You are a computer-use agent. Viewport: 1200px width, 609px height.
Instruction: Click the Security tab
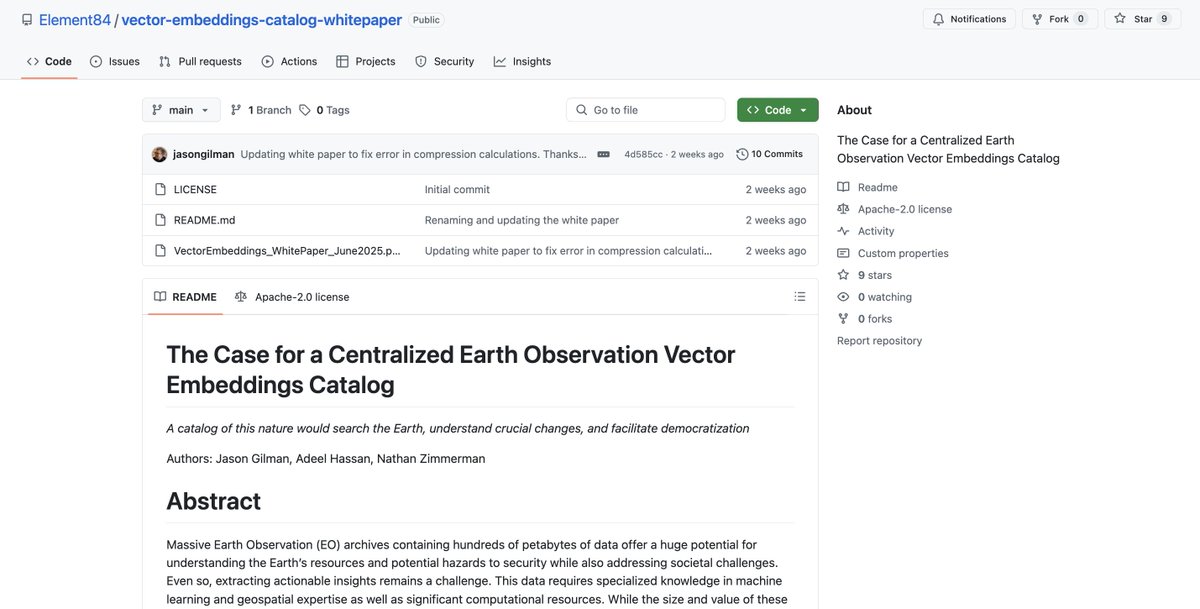tap(444, 61)
